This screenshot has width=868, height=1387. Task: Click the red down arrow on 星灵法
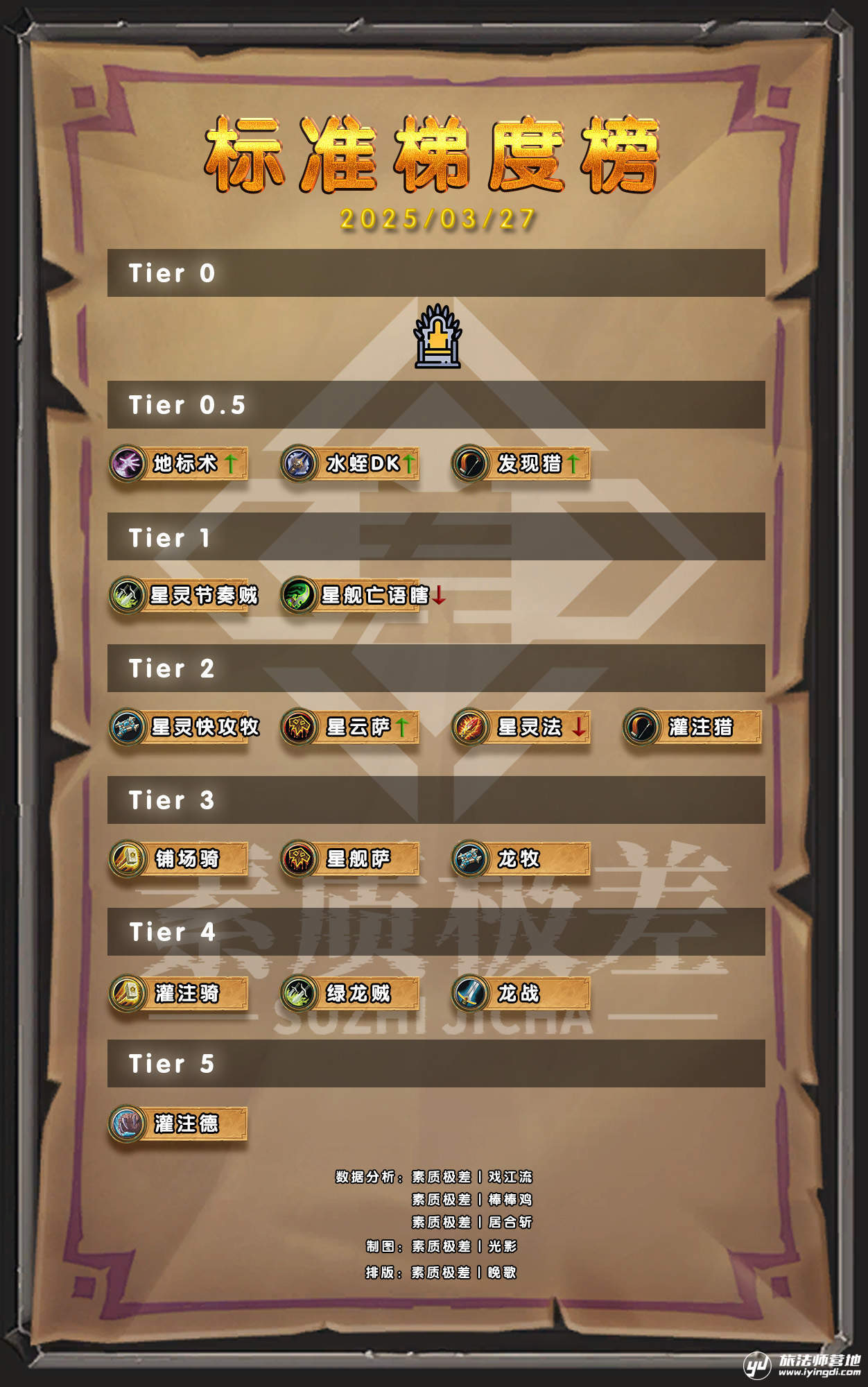click(x=579, y=727)
